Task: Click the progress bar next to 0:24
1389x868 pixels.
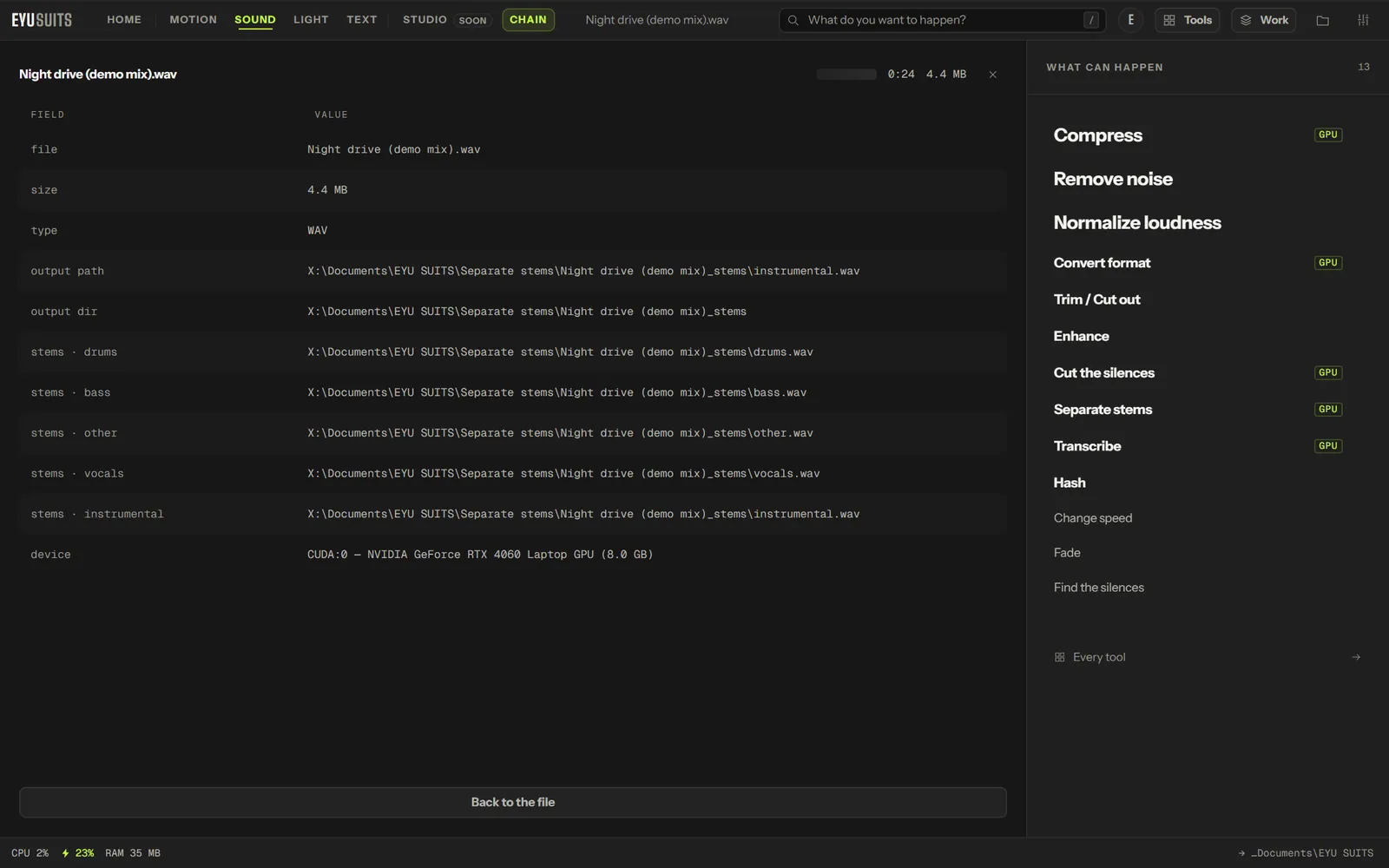Action: [846, 75]
